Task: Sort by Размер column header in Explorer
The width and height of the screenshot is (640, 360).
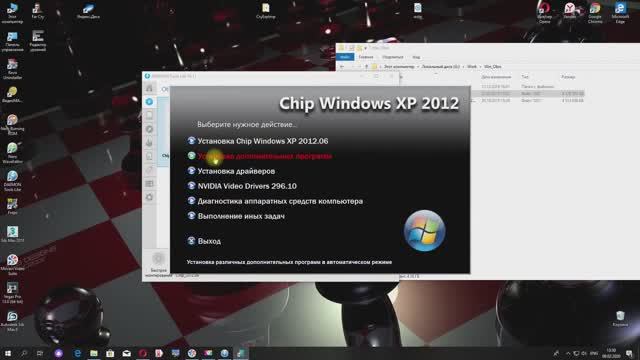Action: 568,77
